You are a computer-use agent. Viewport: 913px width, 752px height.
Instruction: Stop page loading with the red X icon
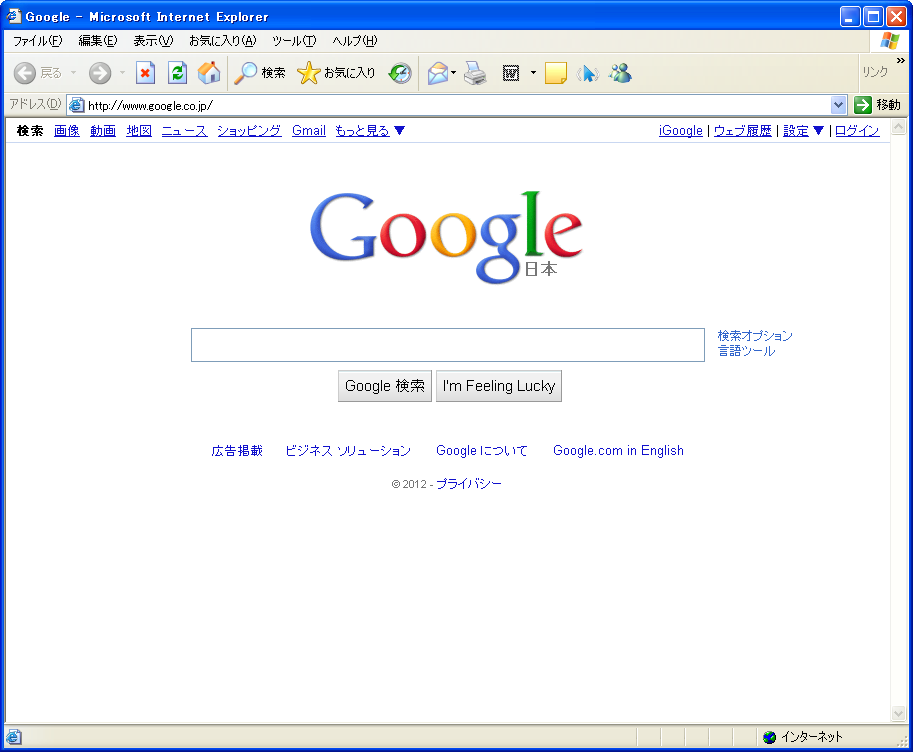pyautogui.click(x=145, y=73)
